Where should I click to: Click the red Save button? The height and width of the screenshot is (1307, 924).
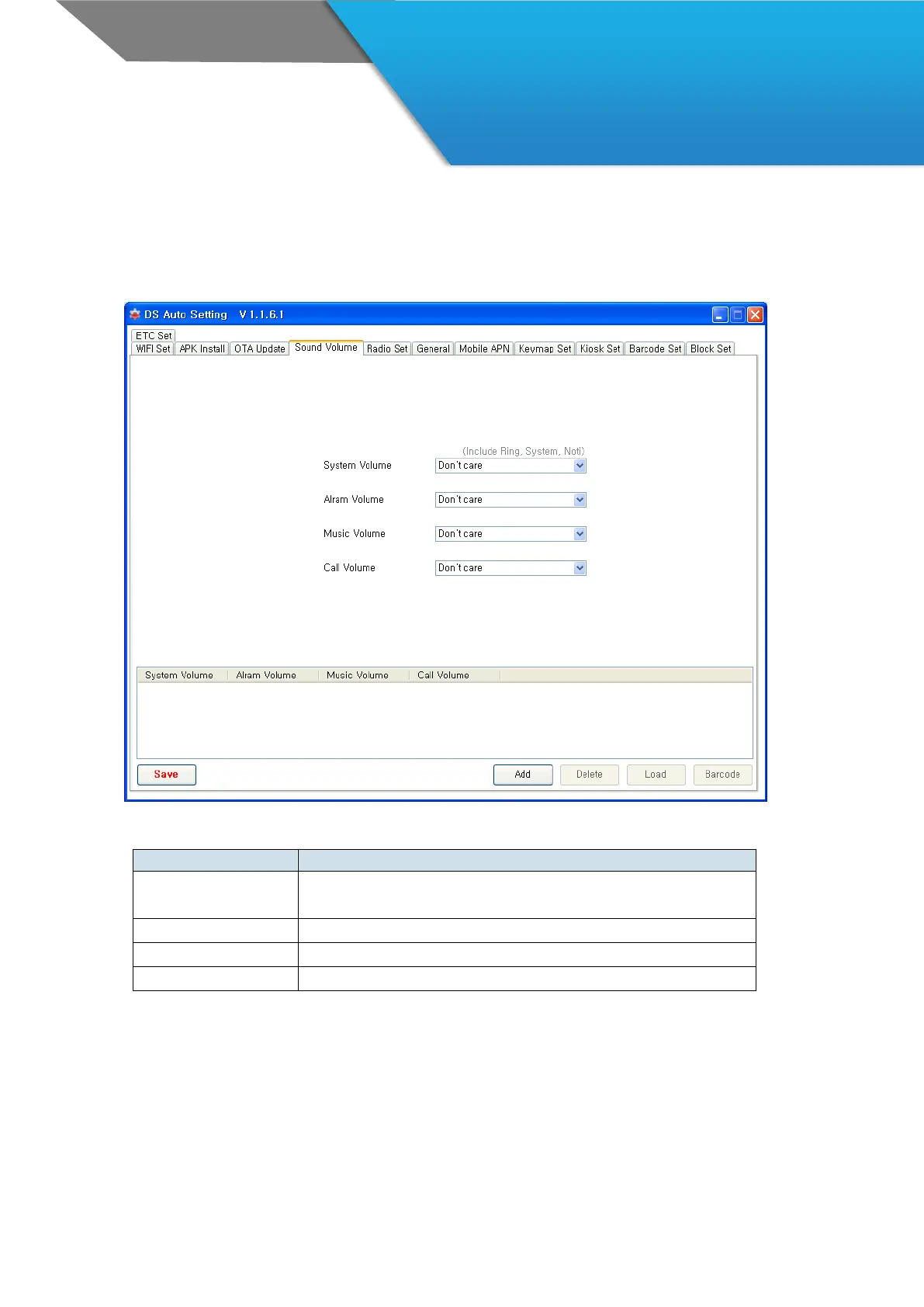(167, 775)
